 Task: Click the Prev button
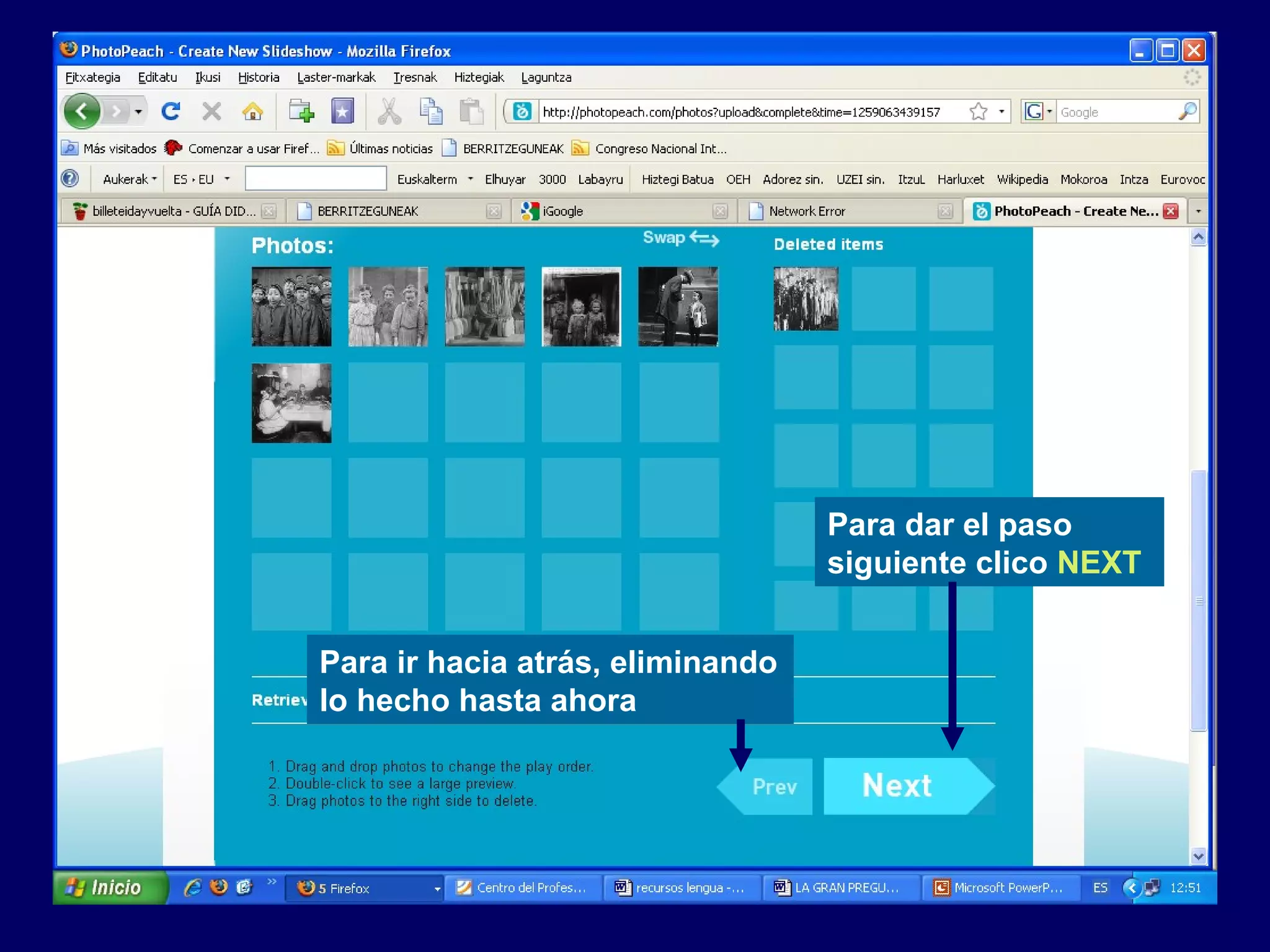click(774, 787)
